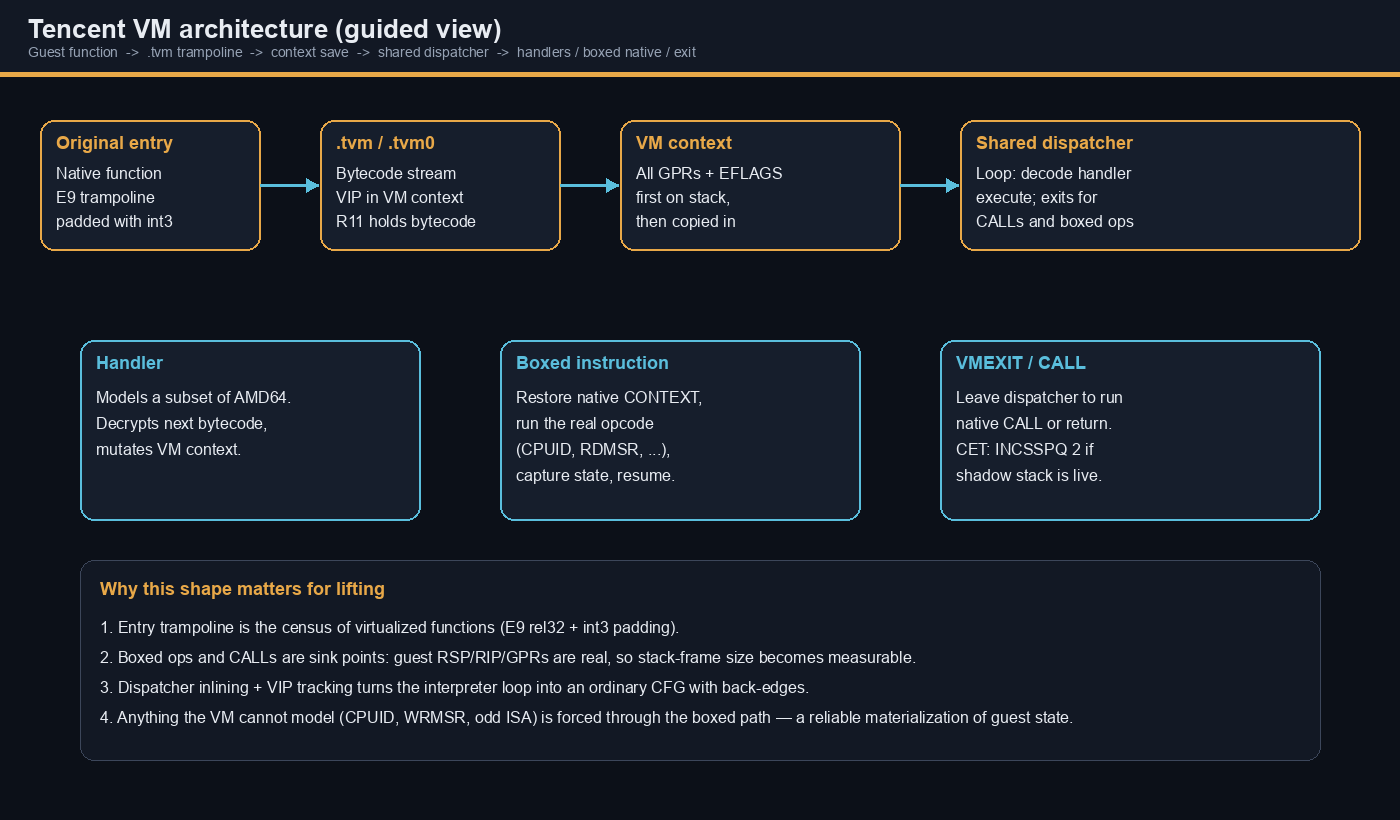Select the 'Shared dispatcher' box heading

(x=1054, y=143)
